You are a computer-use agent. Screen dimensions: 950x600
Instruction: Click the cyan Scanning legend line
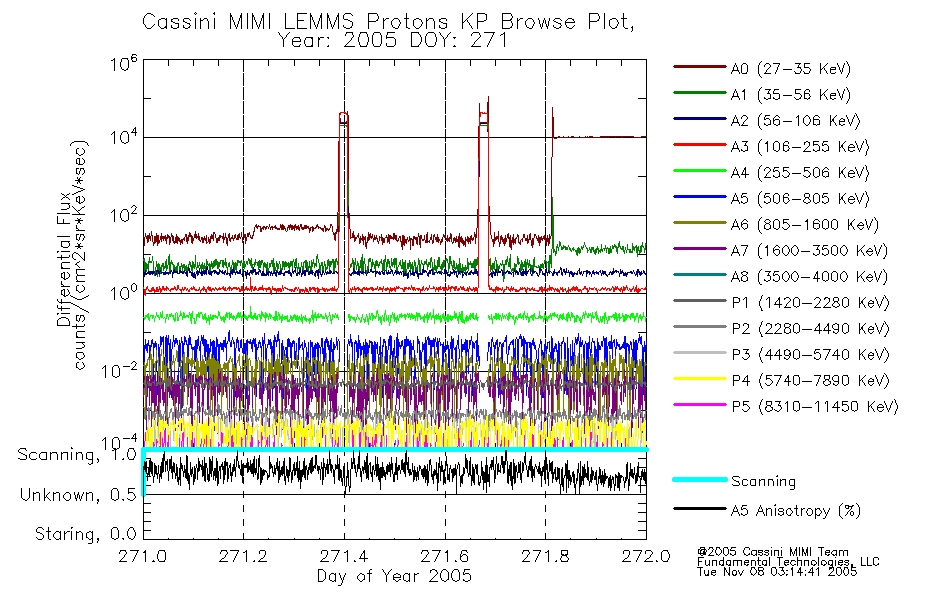pos(699,479)
